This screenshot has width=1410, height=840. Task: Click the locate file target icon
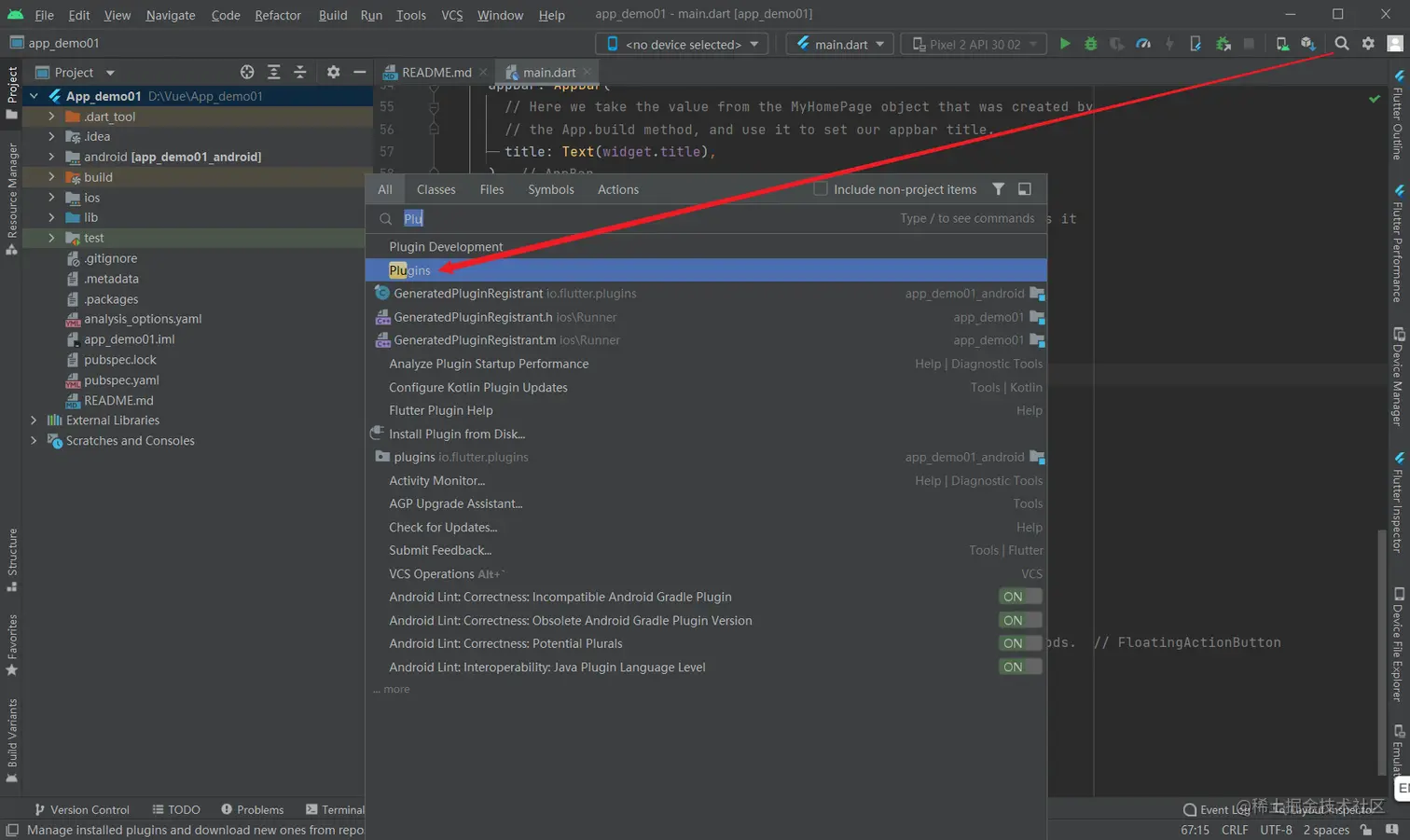click(247, 72)
